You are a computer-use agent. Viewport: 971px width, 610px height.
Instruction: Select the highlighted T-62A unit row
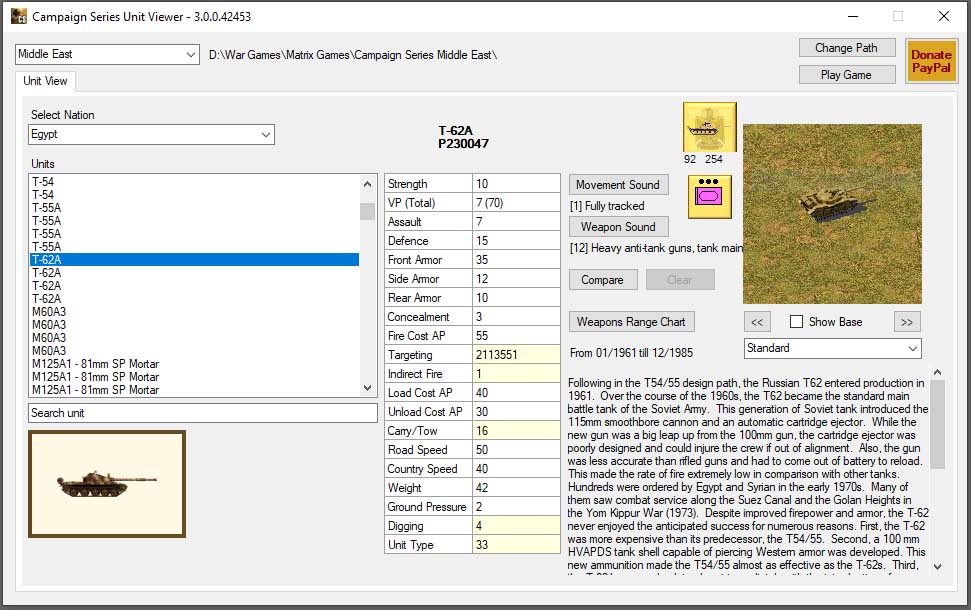(x=194, y=259)
